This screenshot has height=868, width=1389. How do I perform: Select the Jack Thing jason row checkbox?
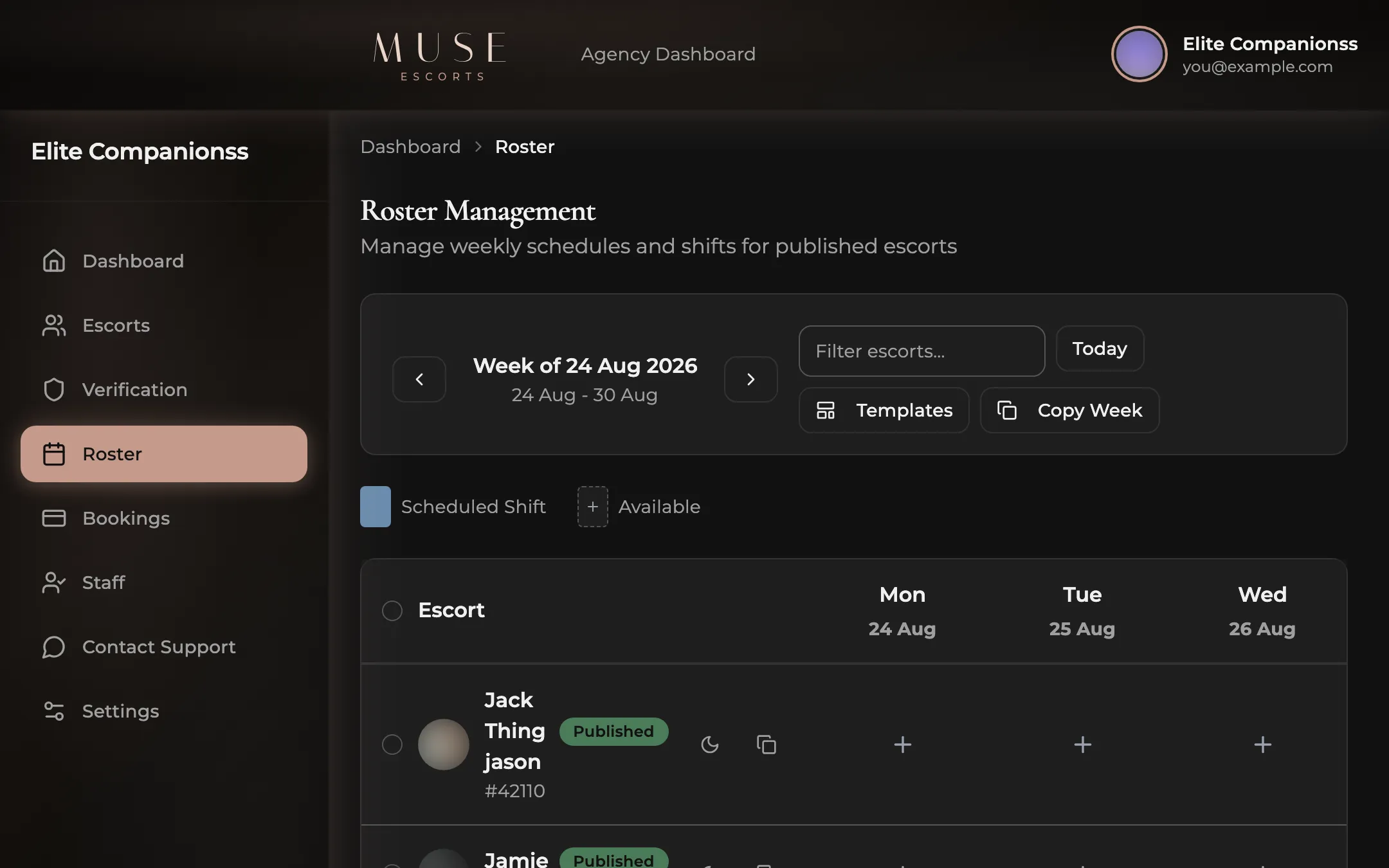click(x=392, y=745)
